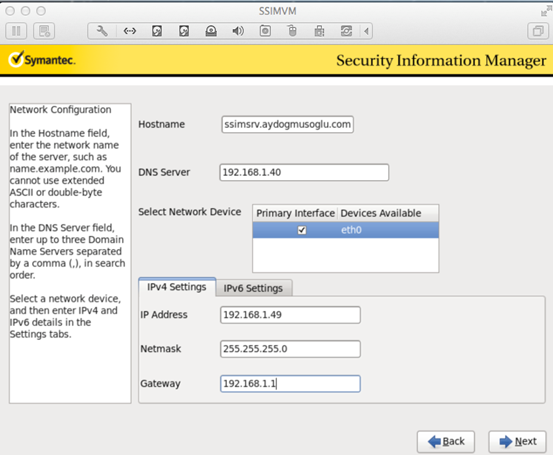The height and width of the screenshot is (455, 553).
Task: Click in the IP Address field
Action: [290, 315]
